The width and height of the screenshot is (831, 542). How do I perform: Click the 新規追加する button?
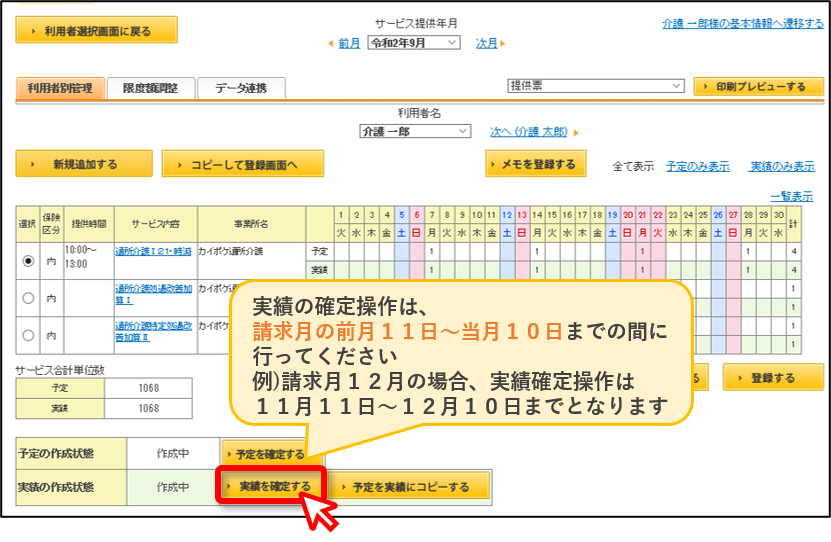pos(84,164)
